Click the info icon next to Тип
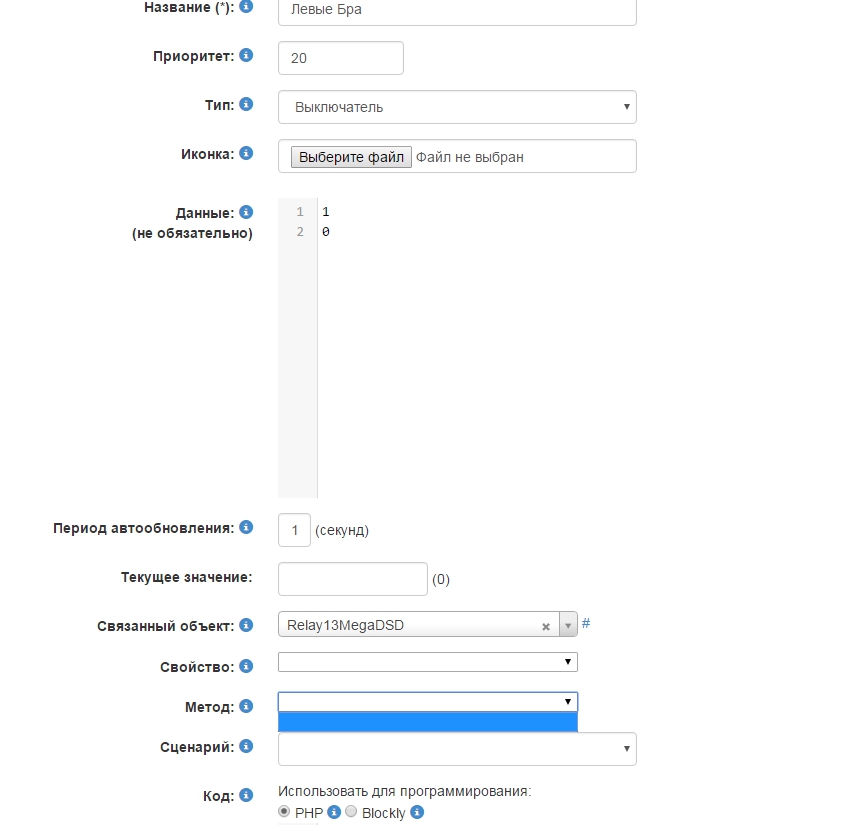Screen dimensions: 860x825 click(x=246, y=104)
